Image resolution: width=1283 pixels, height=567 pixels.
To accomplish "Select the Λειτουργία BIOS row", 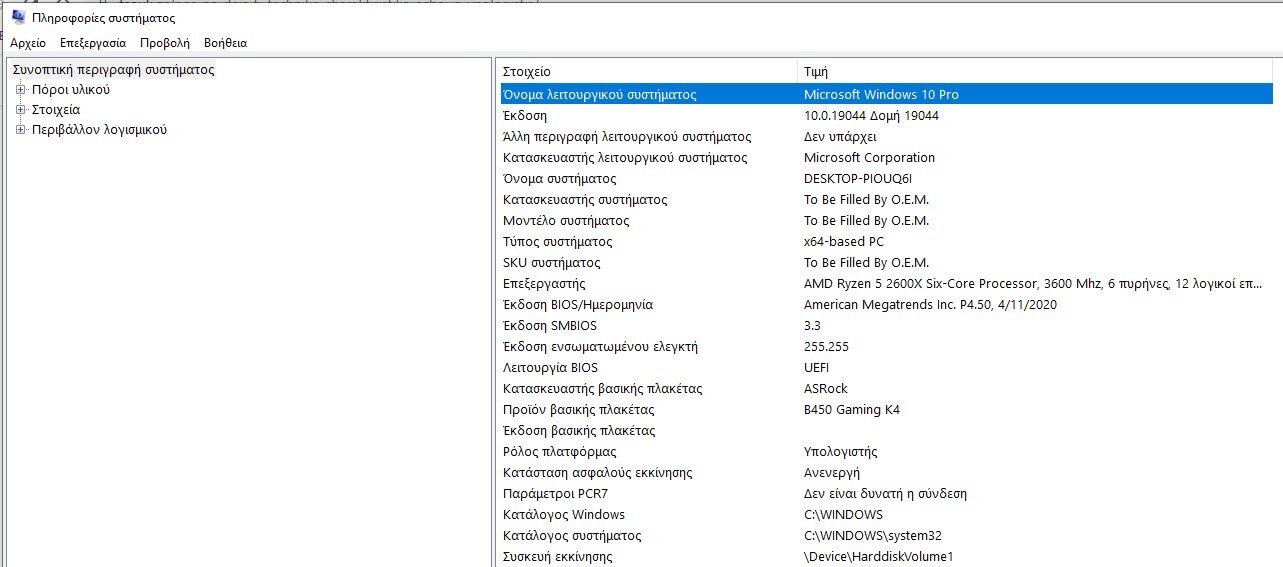I will (x=887, y=367).
